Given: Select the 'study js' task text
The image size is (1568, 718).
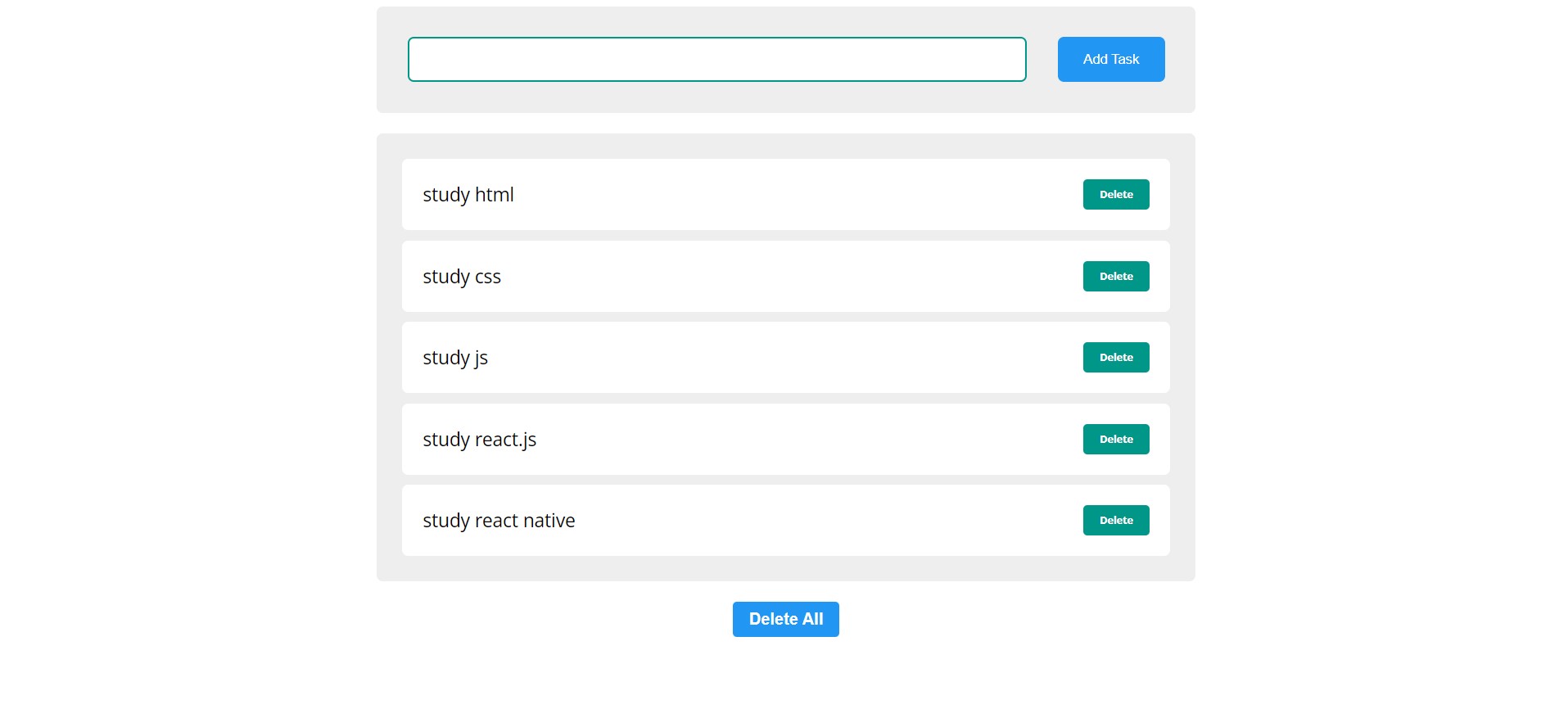Looking at the screenshot, I should 454,358.
